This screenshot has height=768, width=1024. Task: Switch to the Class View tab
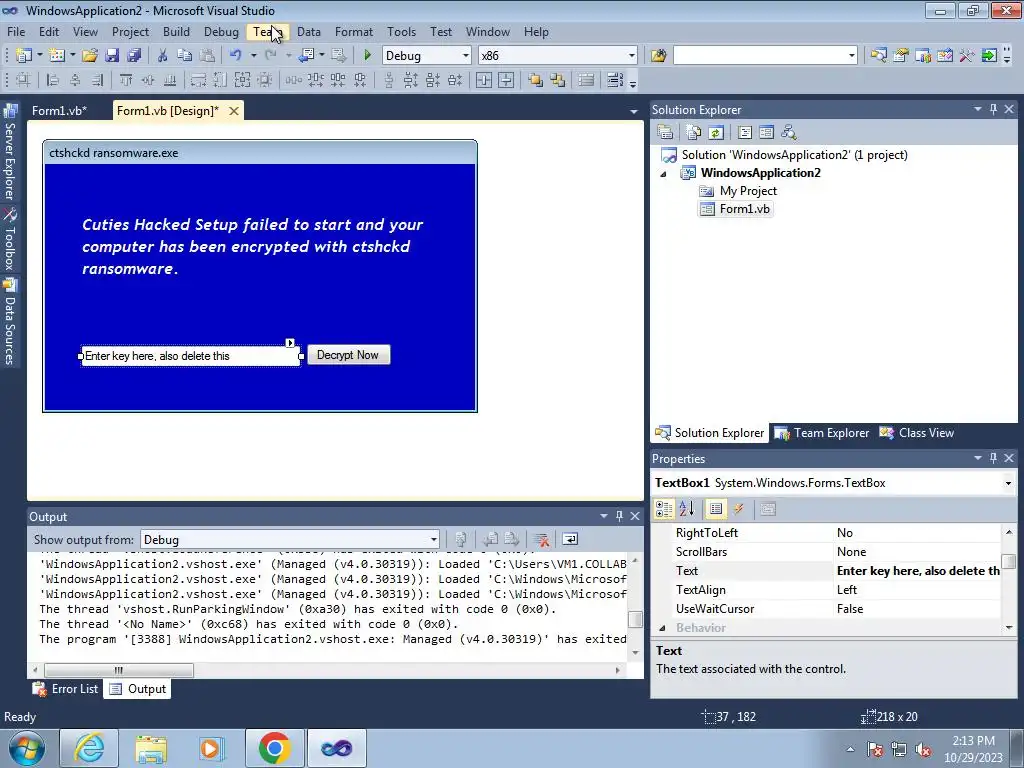pos(916,433)
